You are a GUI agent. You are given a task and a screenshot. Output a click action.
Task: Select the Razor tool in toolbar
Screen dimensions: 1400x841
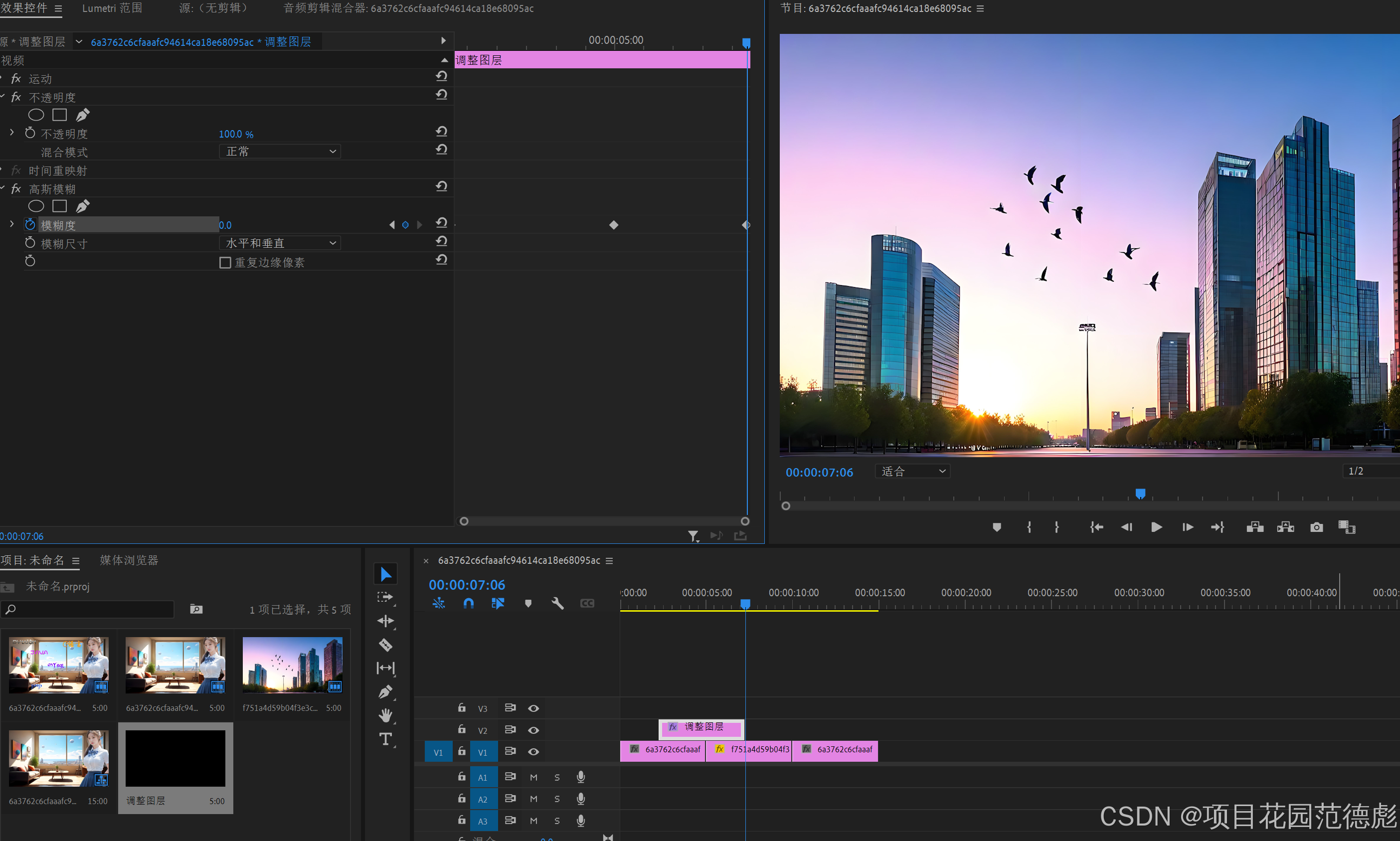tap(385, 645)
